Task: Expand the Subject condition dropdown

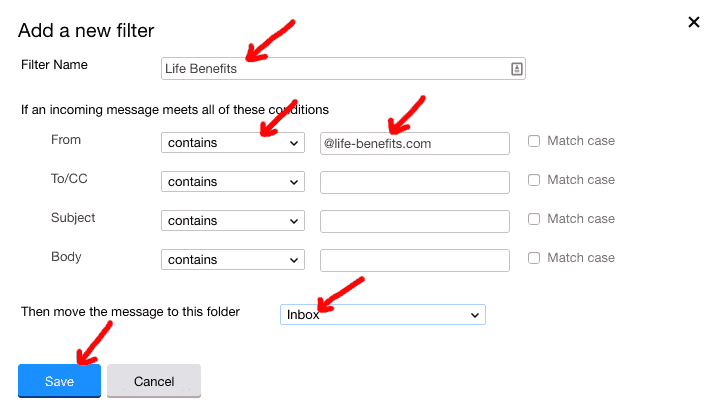Action: point(233,220)
